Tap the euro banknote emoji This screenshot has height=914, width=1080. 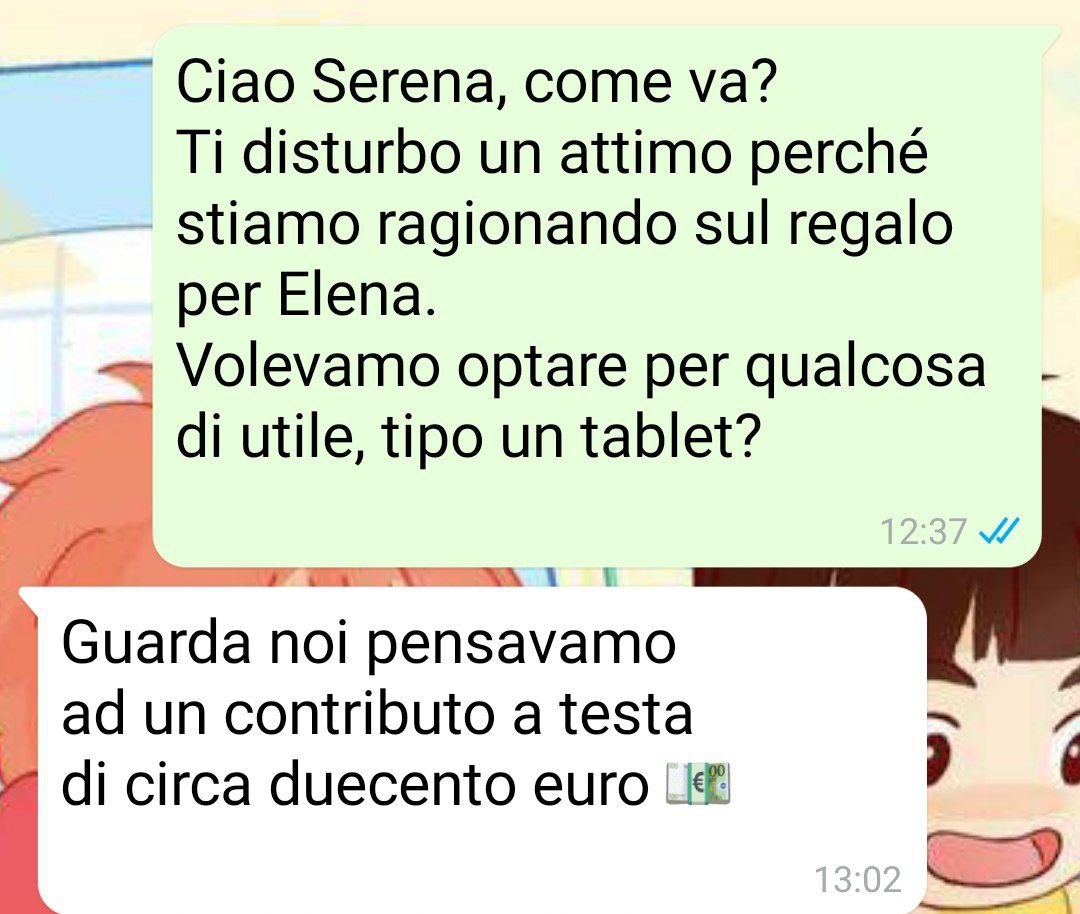pyautogui.click(x=698, y=784)
